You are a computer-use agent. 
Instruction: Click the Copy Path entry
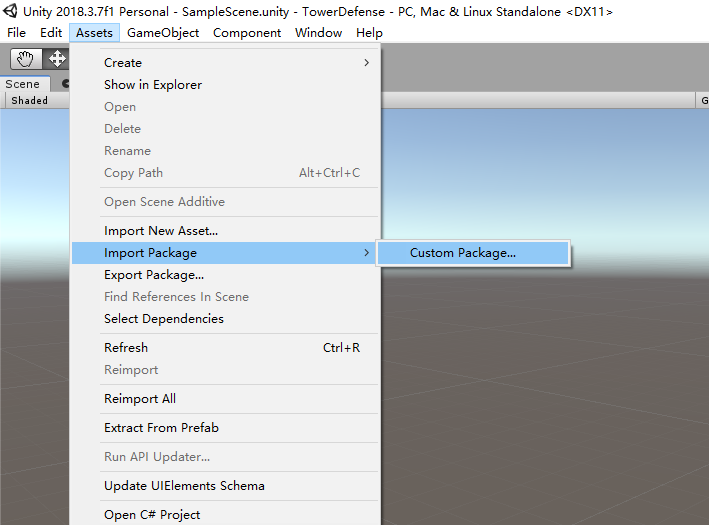(225, 173)
